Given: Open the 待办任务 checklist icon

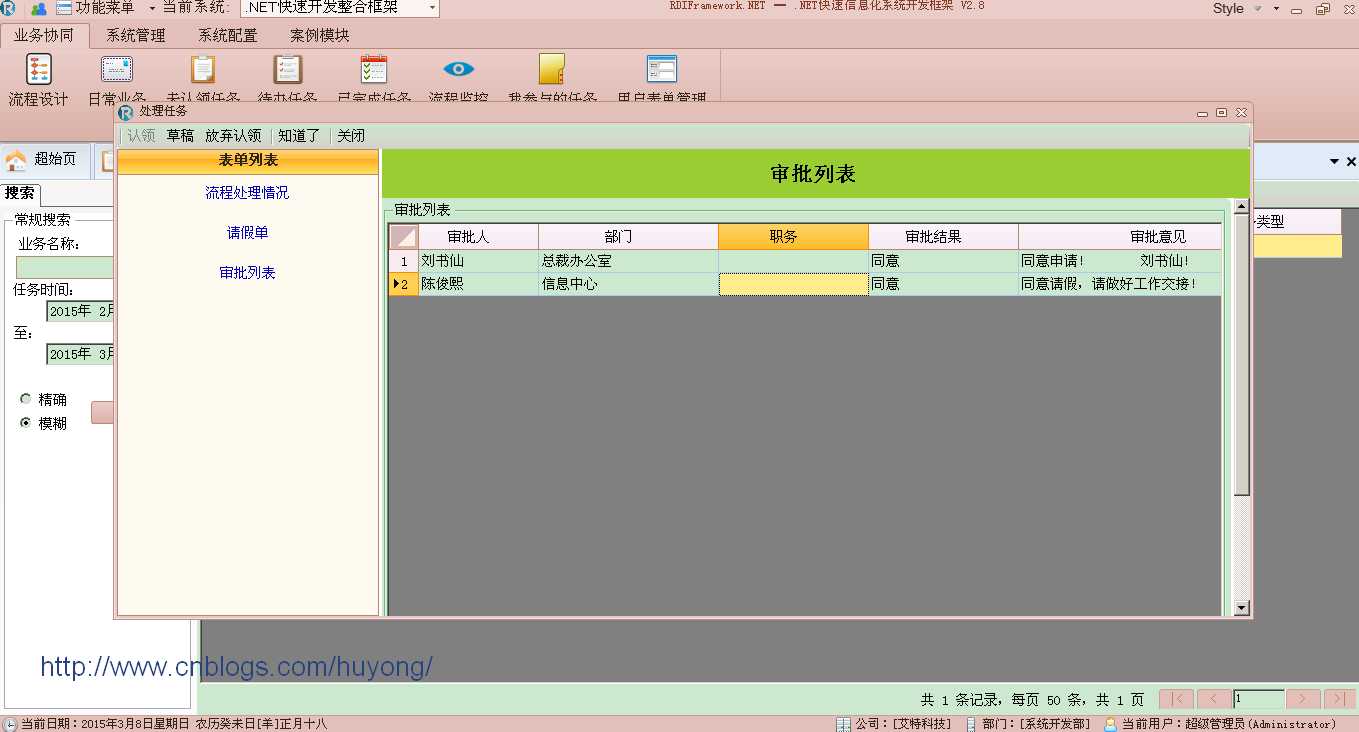Looking at the screenshot, I should pyautogui.click(x=288, y=69).
